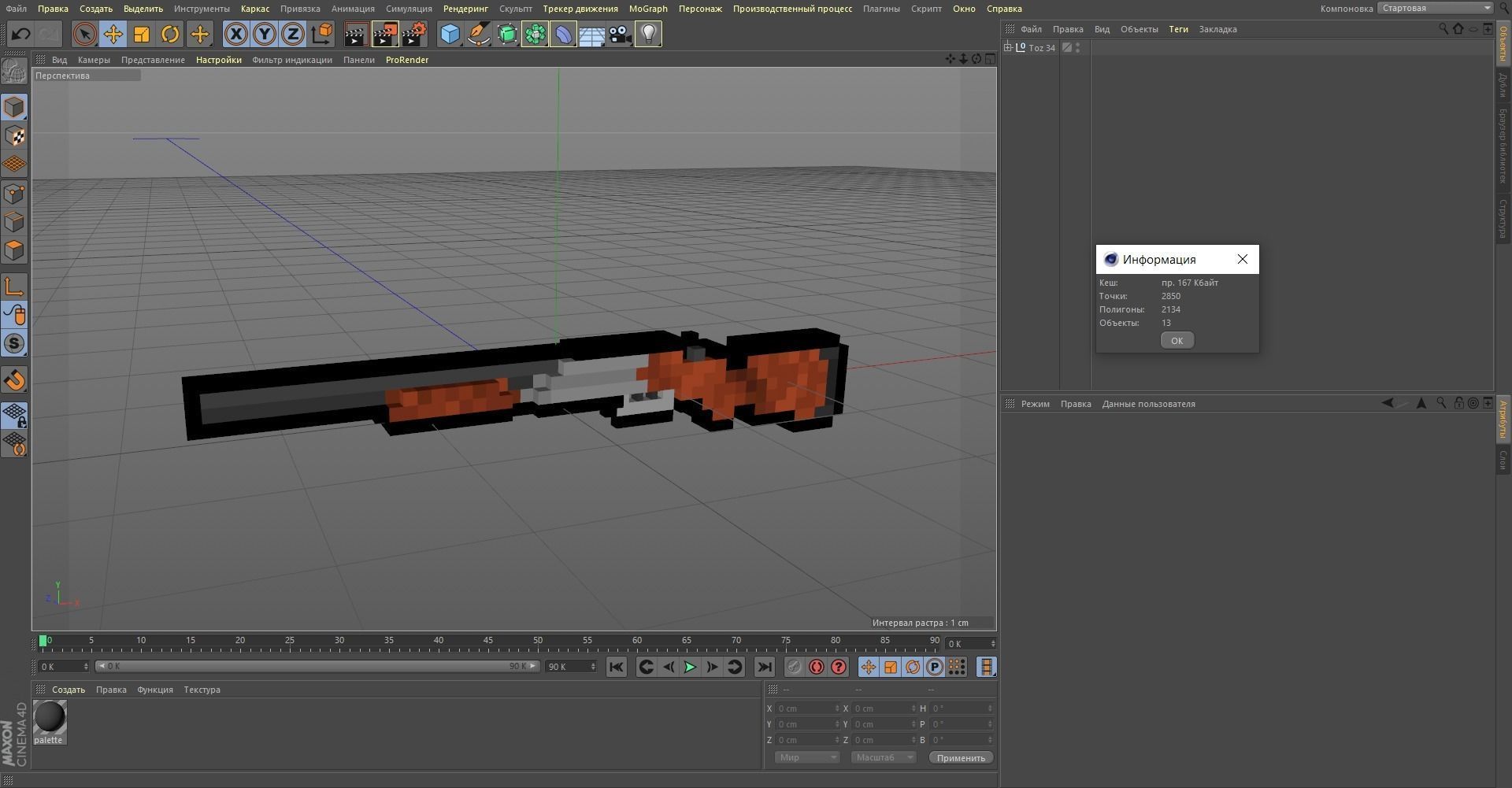Toggle the X axis lock
The image size is (1512, 788).
click(x=235, y=34)
